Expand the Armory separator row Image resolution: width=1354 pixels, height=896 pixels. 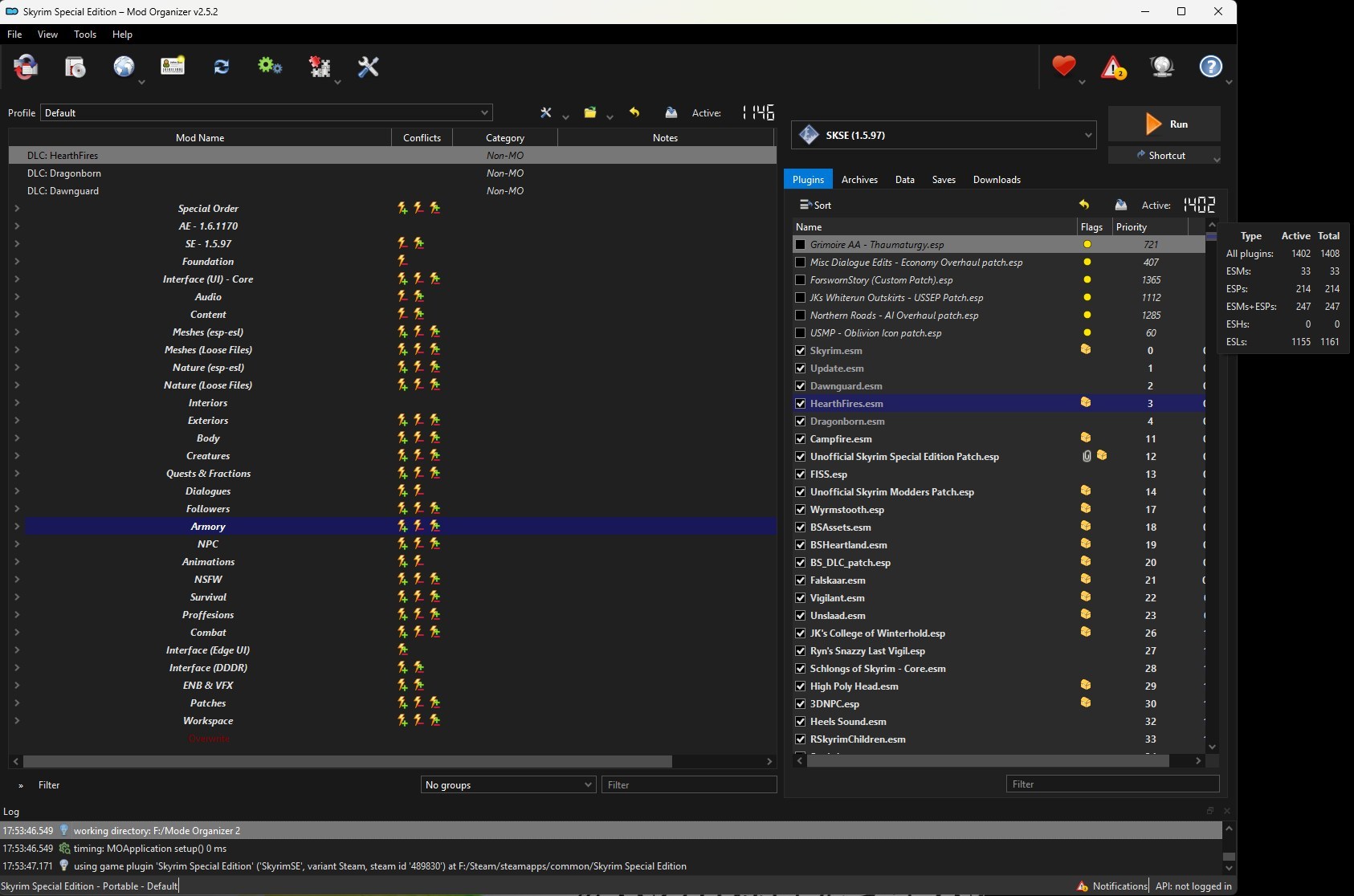pyautogui.click(x=17, y=526)
